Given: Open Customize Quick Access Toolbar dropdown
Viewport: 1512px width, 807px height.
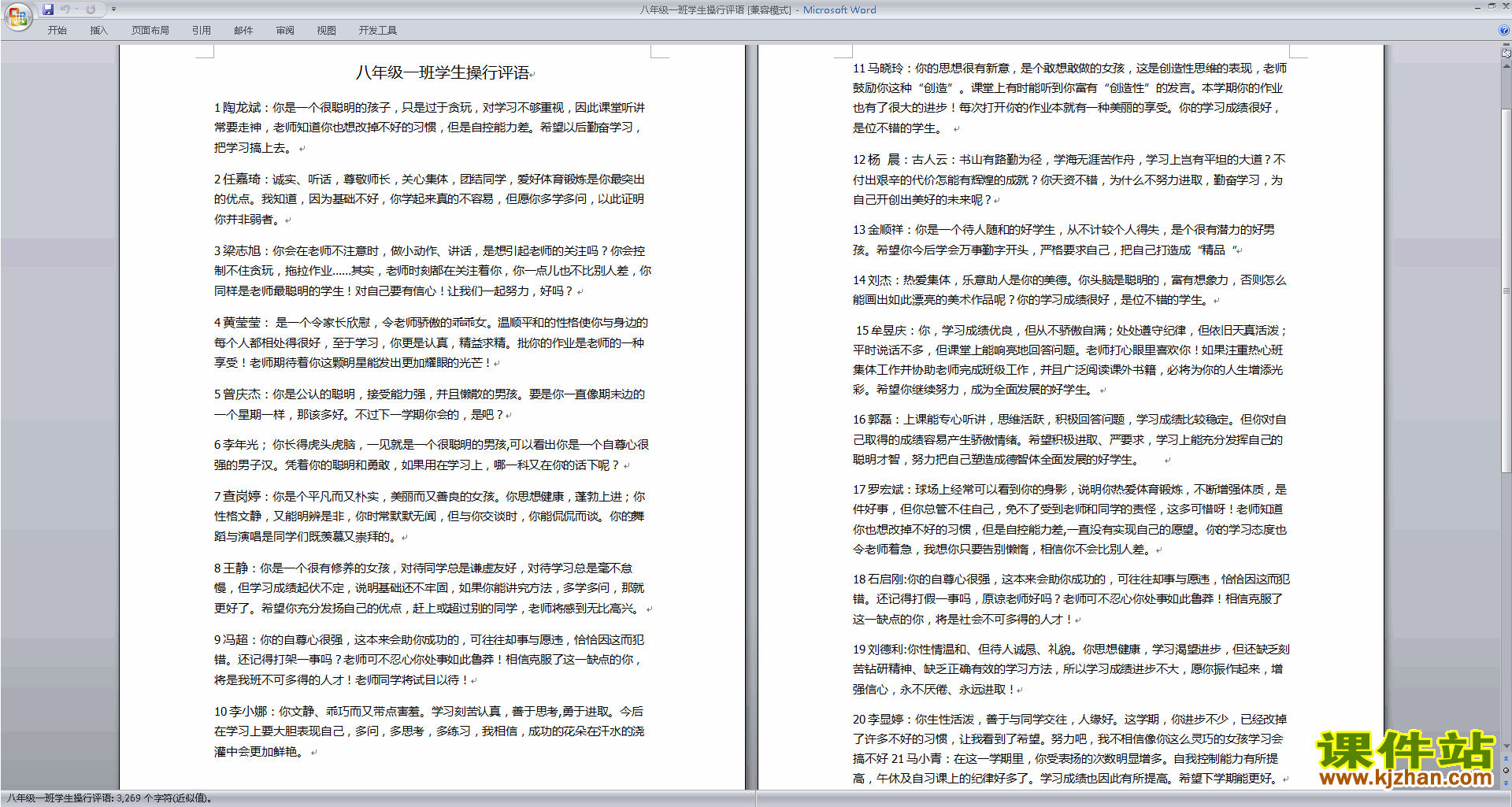Looking at the screenshot, I should coord(113,9).
